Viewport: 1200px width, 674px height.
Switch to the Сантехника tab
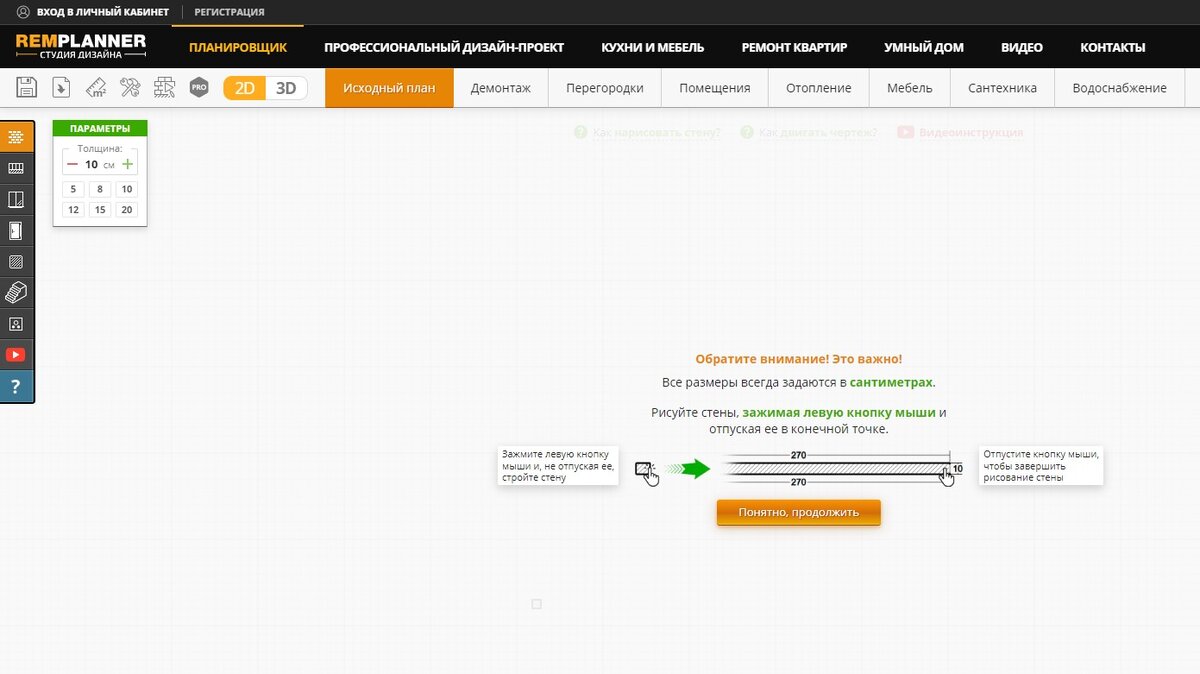pyautogui.click(x=1002, y=87)
